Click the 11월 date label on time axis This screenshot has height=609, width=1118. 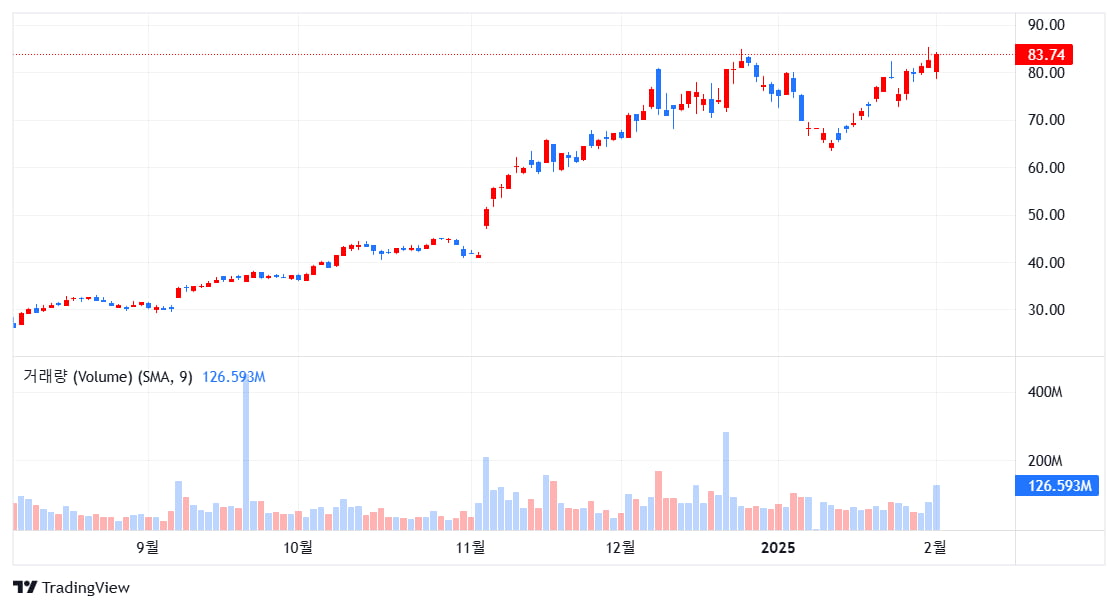(471, 548)
